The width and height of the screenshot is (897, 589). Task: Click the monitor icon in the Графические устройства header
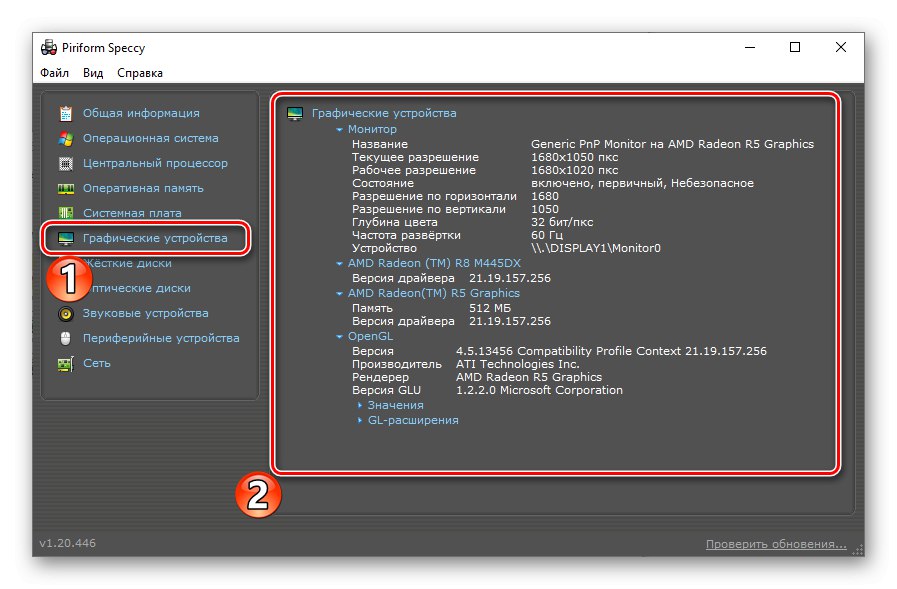point(295,114)
